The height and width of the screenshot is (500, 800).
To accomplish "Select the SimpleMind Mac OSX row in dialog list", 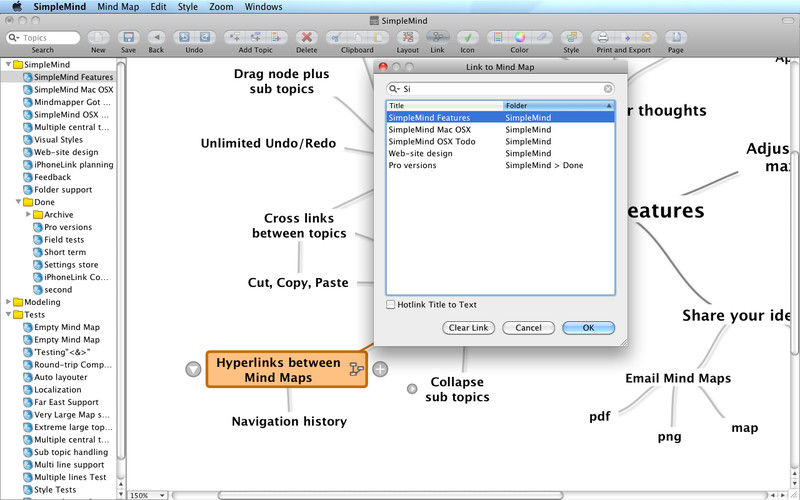I will coord(501,130).
